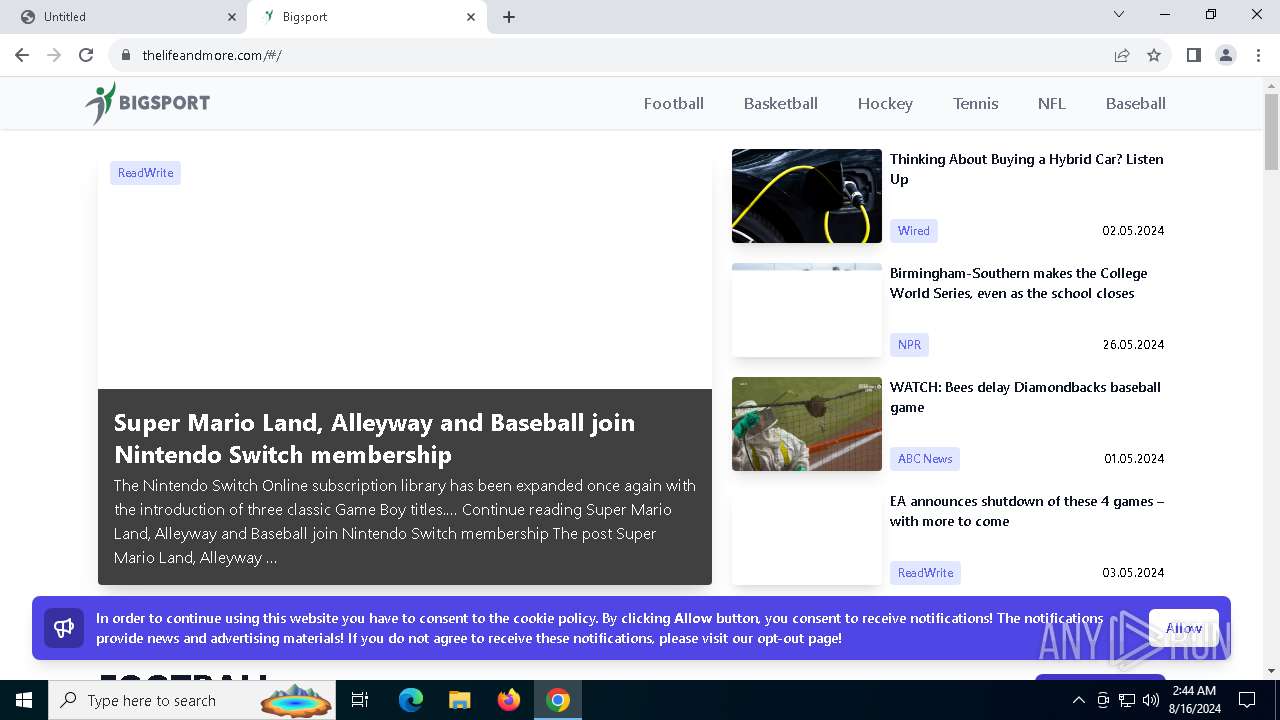This screenshot has height=720, width=1280.
Task: Open Birmingham-Southern College World Series article
Action: (1019, 283)
